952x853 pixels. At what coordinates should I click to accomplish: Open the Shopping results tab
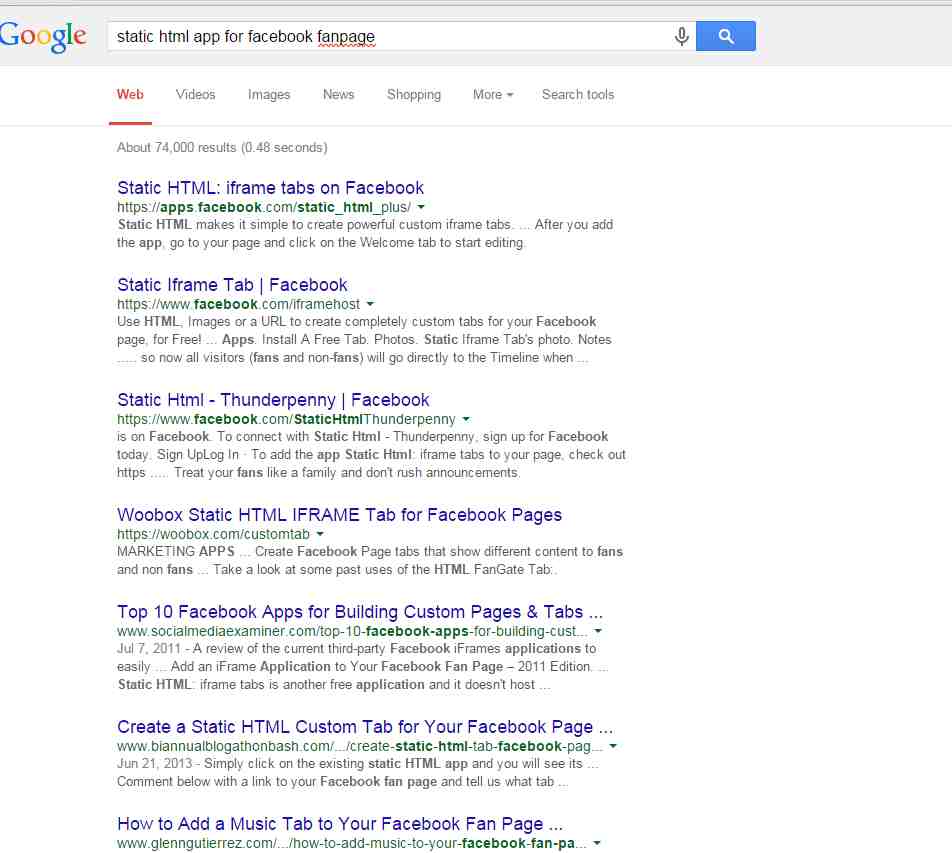click(413, 95)
